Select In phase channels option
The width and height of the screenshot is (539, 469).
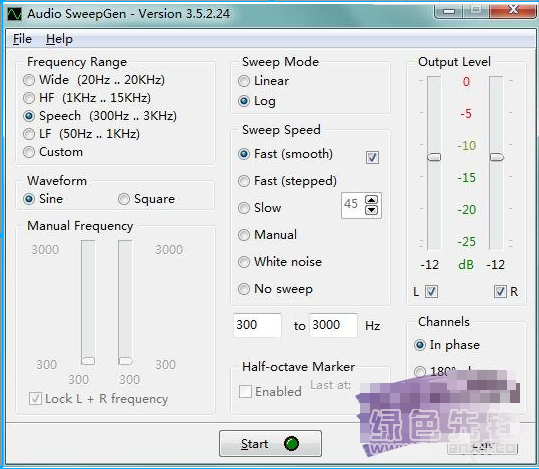(x=447, y=345)
